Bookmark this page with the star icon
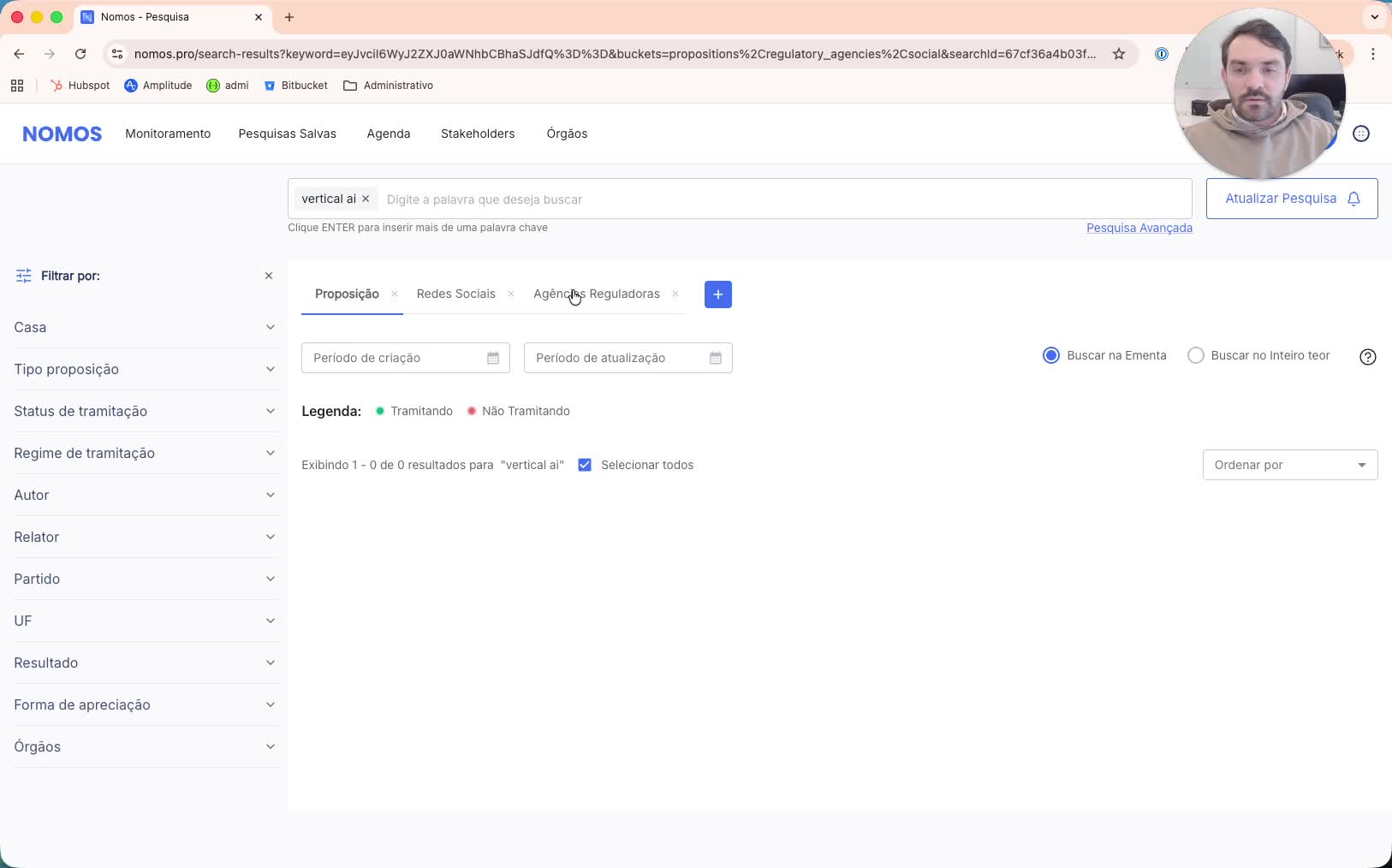 tap(1119, 54)
